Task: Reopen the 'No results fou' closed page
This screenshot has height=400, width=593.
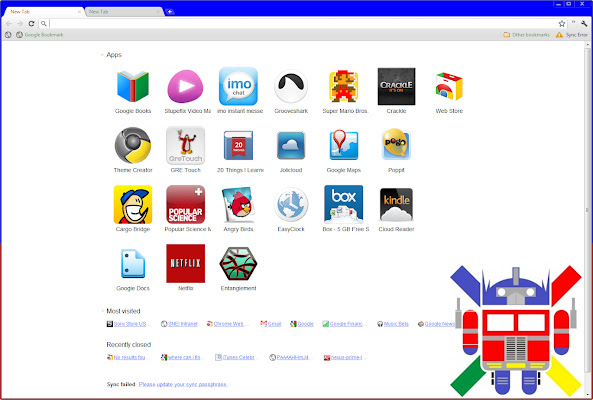Action: click(x=127, y=357)
